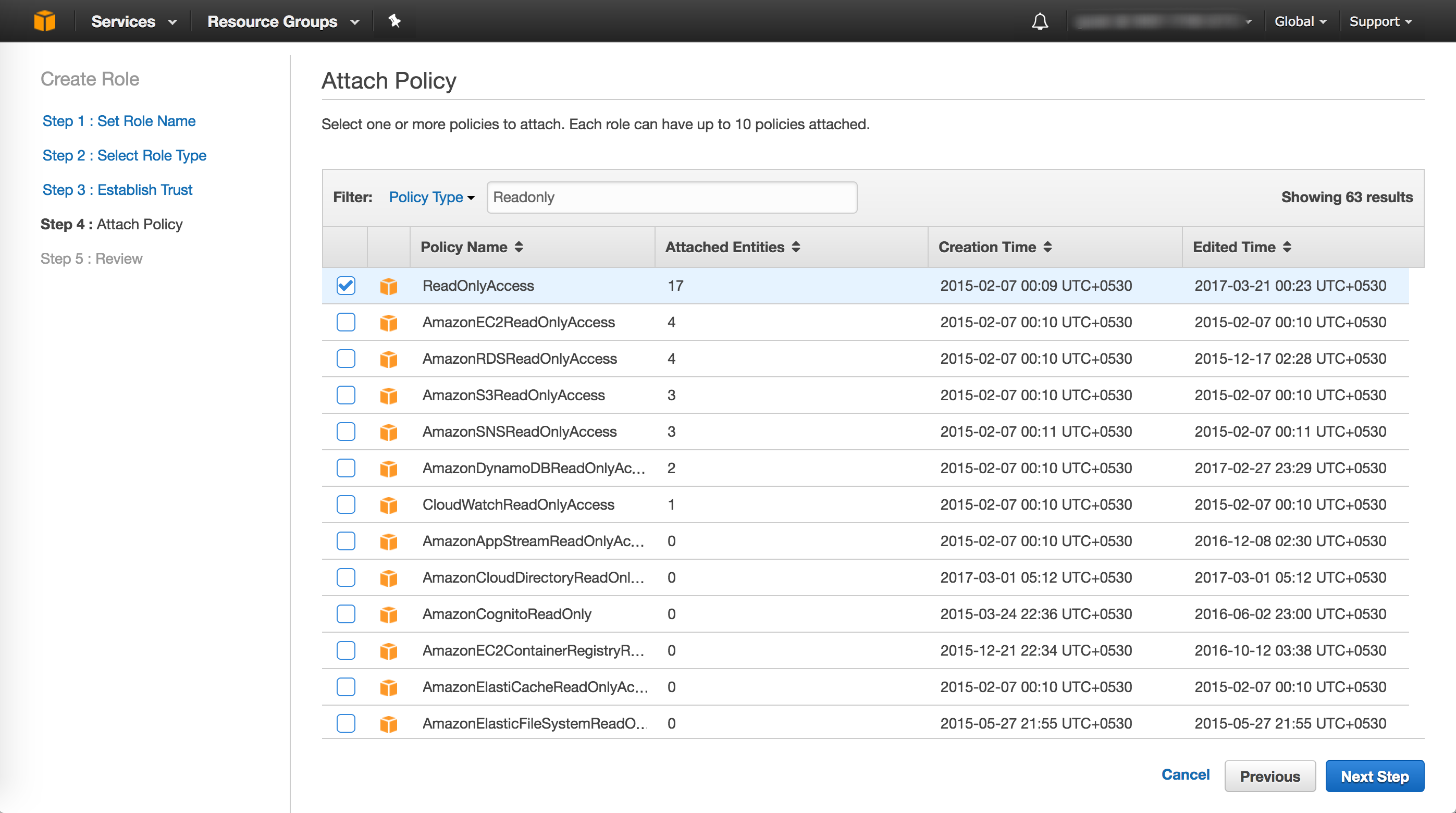1456x813 pixels.
Task: Select the AmazonCognitoReadOnly policy name
Action: pos(507,614)
